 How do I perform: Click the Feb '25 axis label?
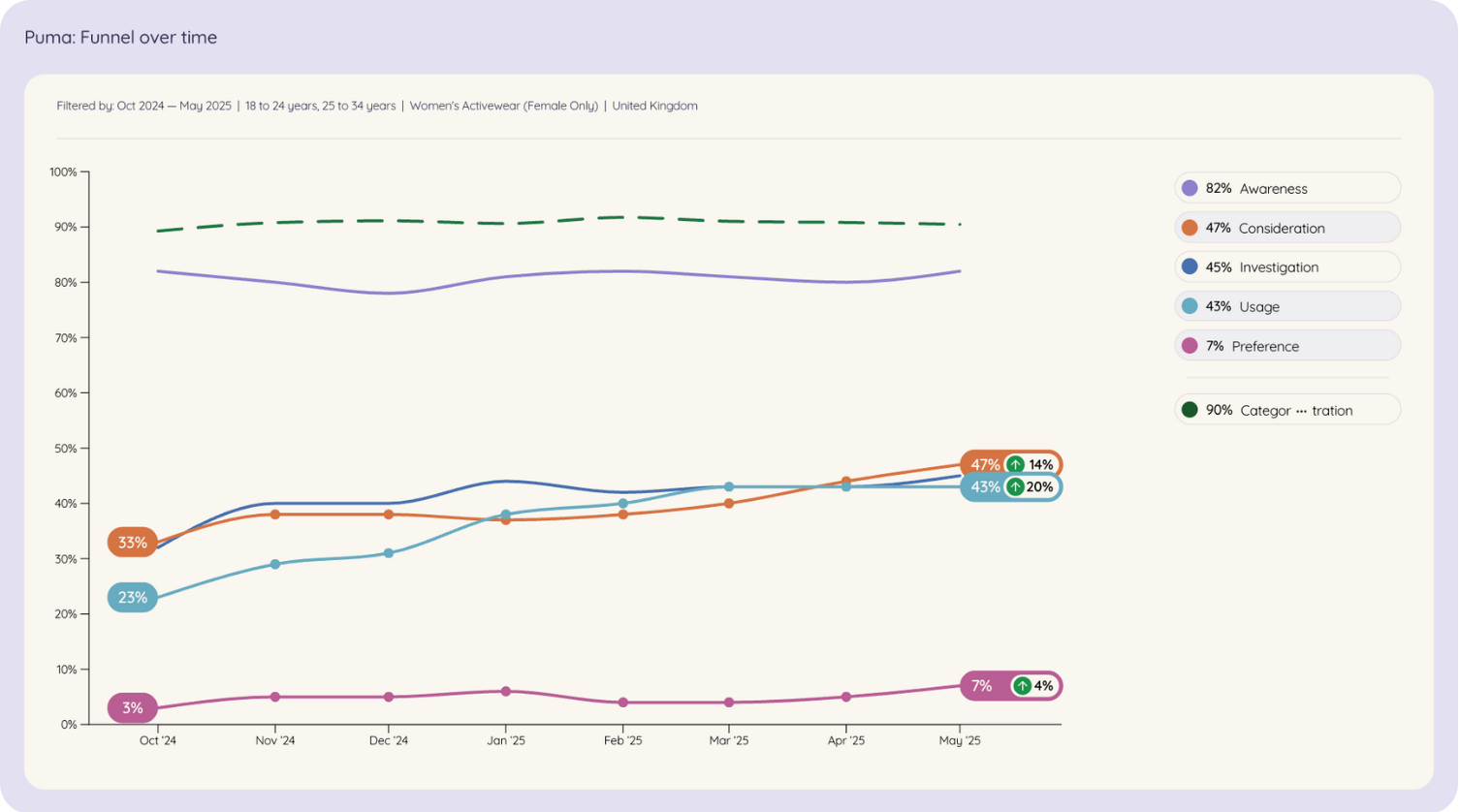(x=623, y=740)
